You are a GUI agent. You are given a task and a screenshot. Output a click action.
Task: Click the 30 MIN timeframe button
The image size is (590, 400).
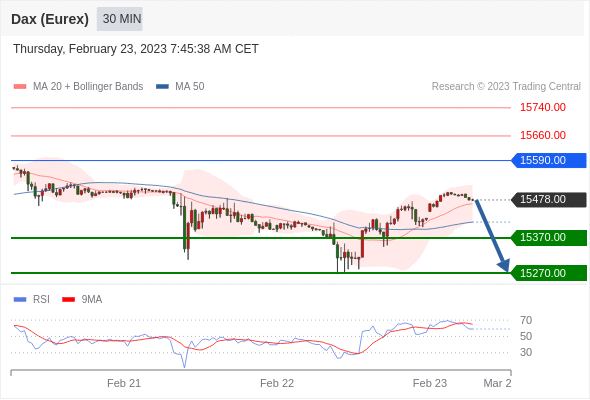click(119, 19)
